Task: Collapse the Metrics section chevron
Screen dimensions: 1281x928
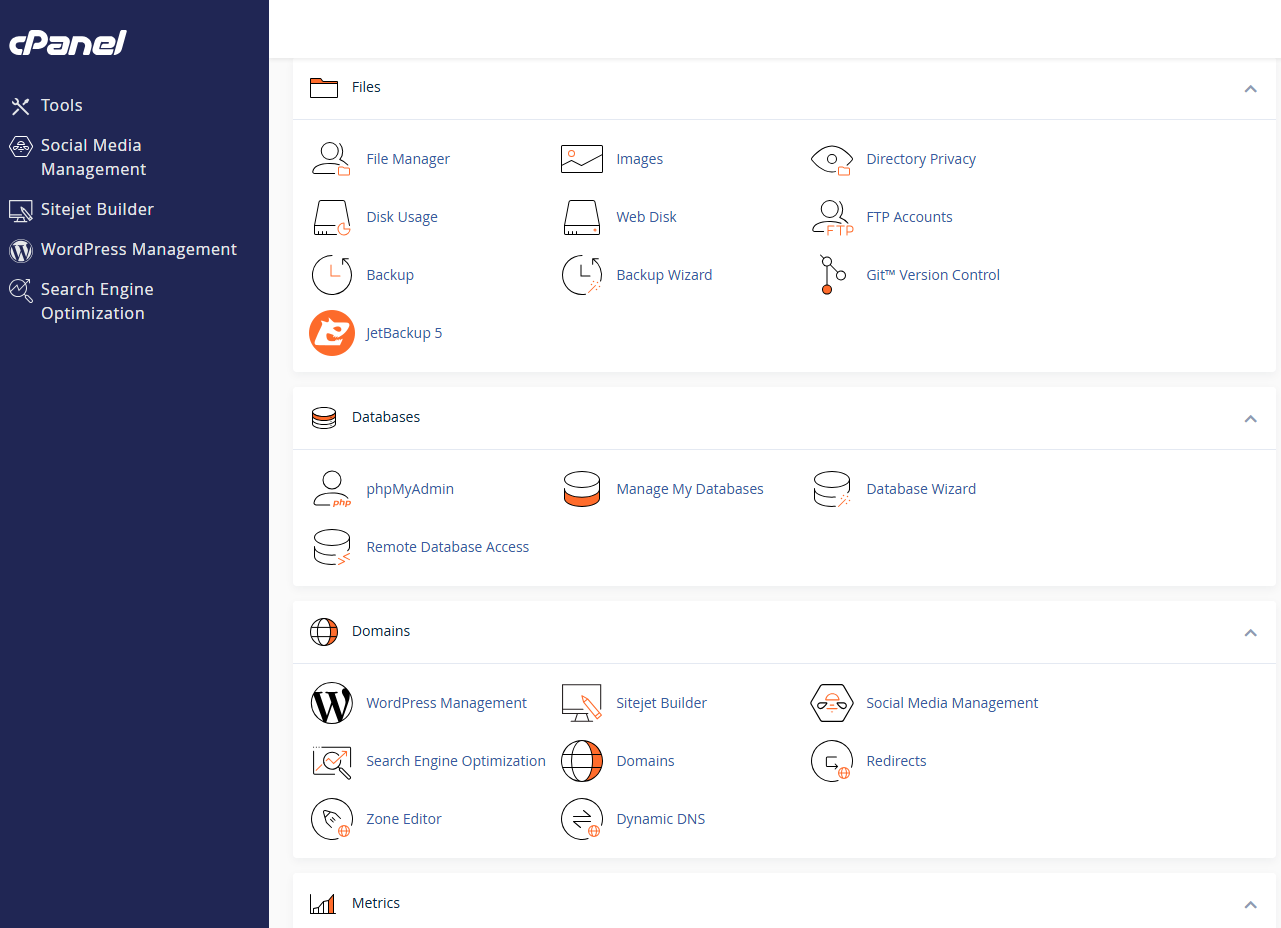Action: (x=1250, y=904)
